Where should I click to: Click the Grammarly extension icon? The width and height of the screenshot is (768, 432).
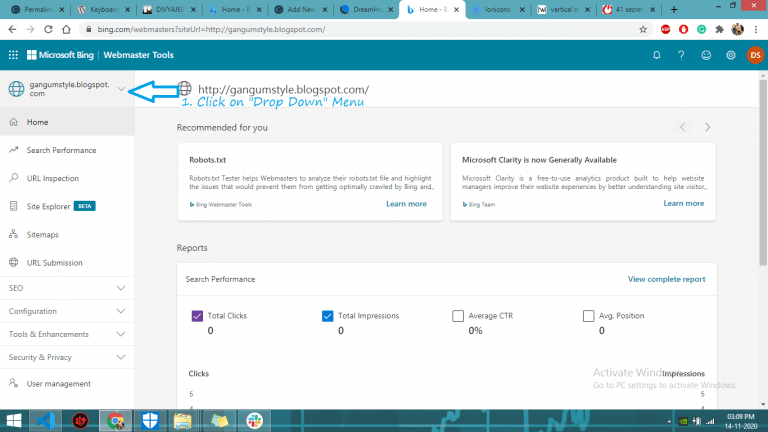pos(701,29)
